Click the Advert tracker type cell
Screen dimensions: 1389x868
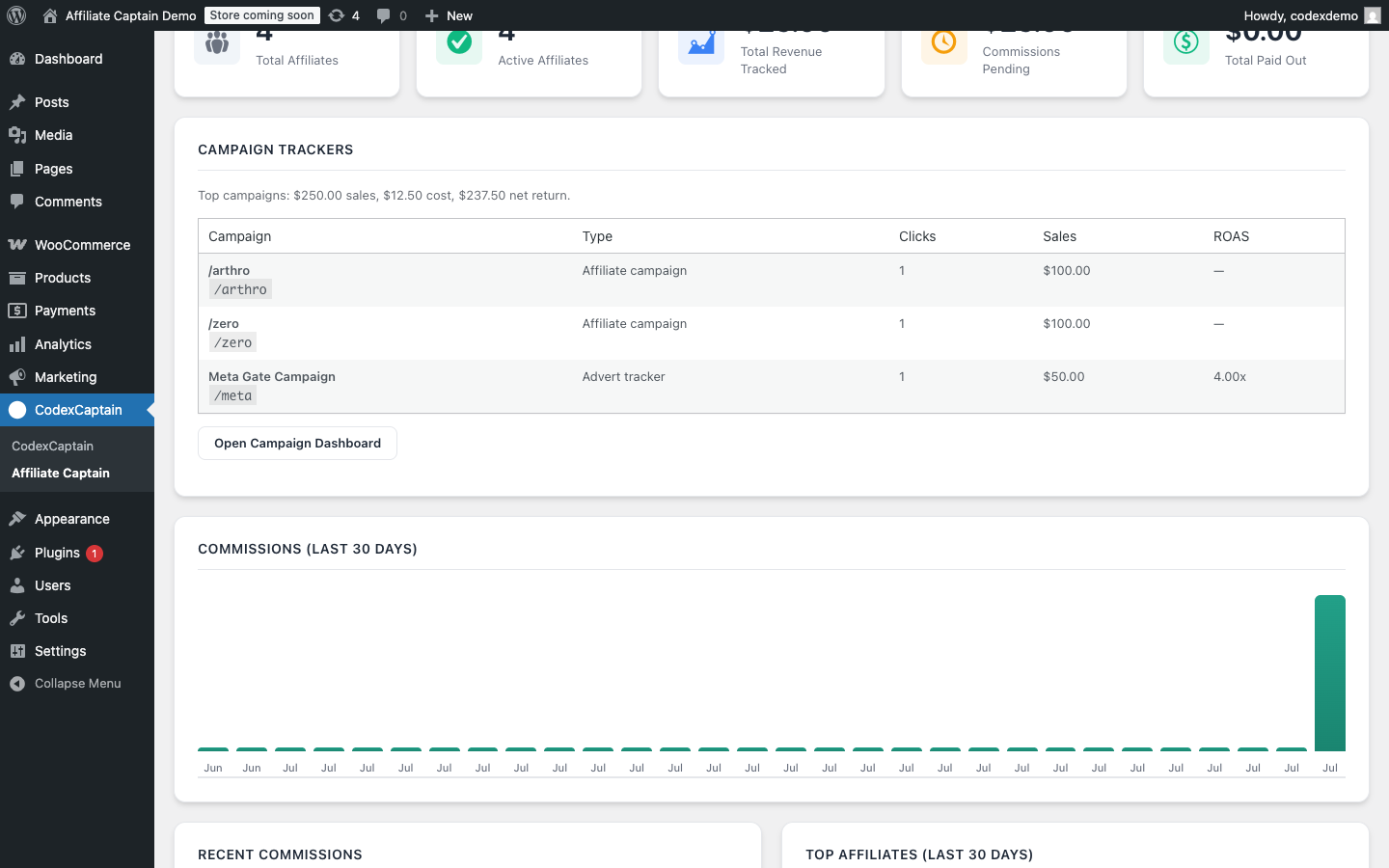pos(624,377)
